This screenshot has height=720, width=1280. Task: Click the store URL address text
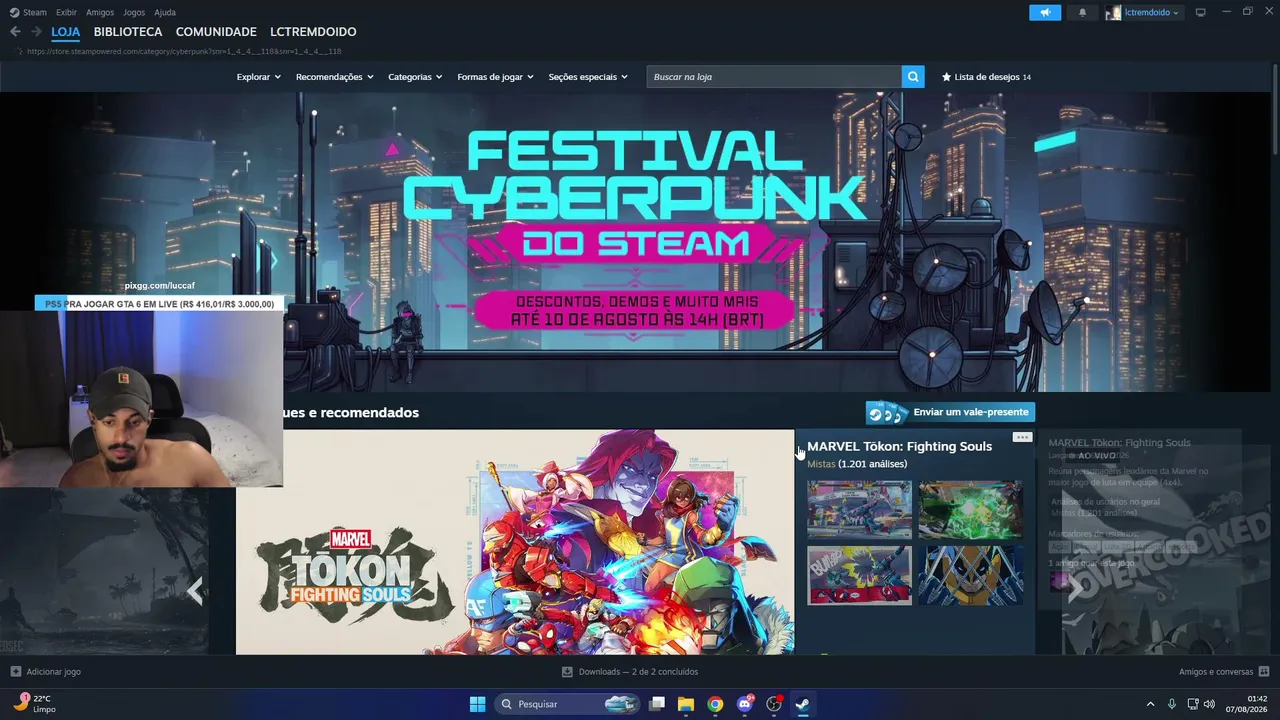point(184,51)
